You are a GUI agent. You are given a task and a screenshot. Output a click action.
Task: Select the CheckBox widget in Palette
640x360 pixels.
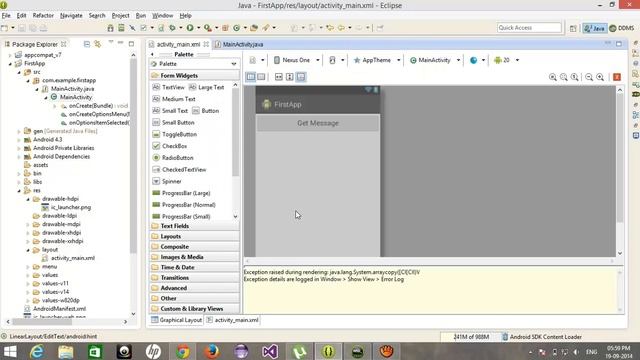[x=169, y=146]
